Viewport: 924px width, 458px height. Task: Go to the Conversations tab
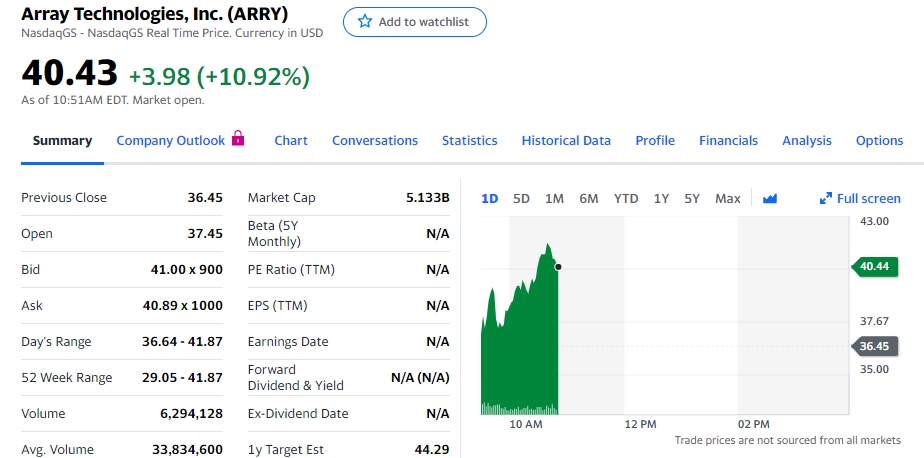click(x=375, y=140)
